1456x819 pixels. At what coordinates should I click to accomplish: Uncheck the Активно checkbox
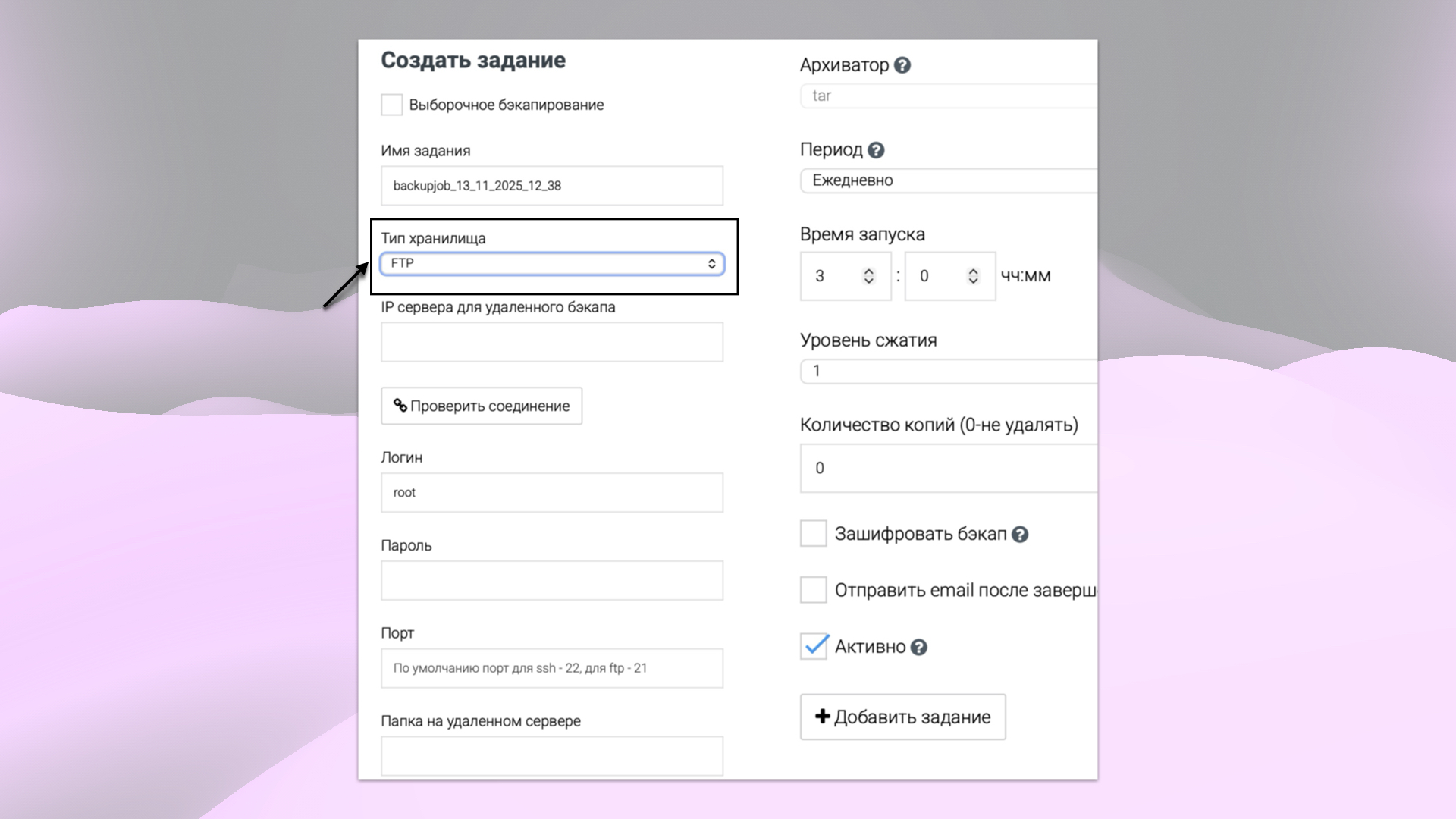tap(814, 646)
